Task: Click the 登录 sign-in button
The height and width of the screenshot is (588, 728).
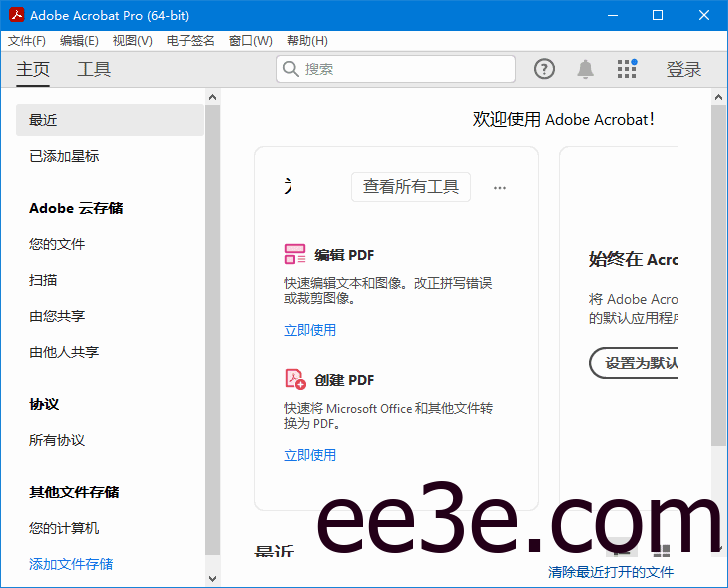Action: 683,69
